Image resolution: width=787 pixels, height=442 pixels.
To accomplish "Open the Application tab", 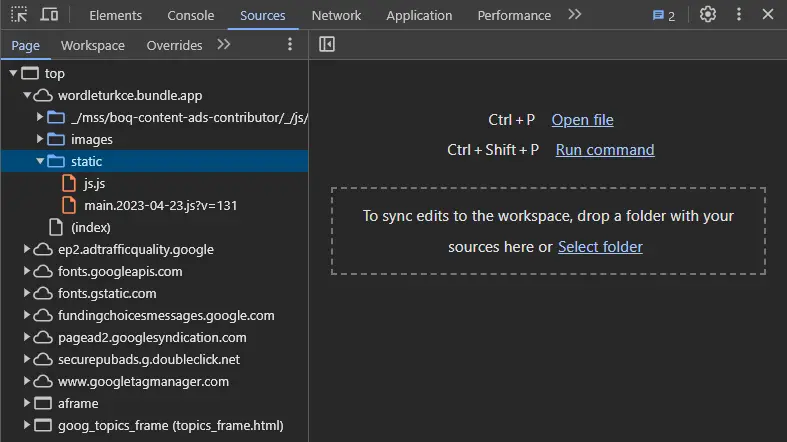I will click(419, 16).
